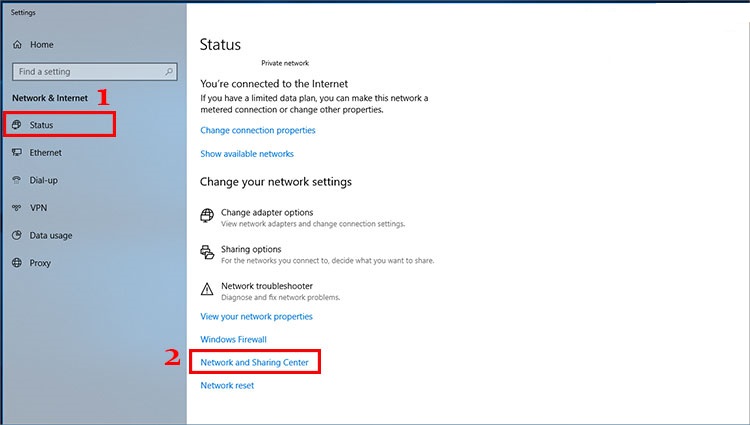Screen dimensions: 750x425
Task: Click the 'Private network' label
Action: point(285,63)
